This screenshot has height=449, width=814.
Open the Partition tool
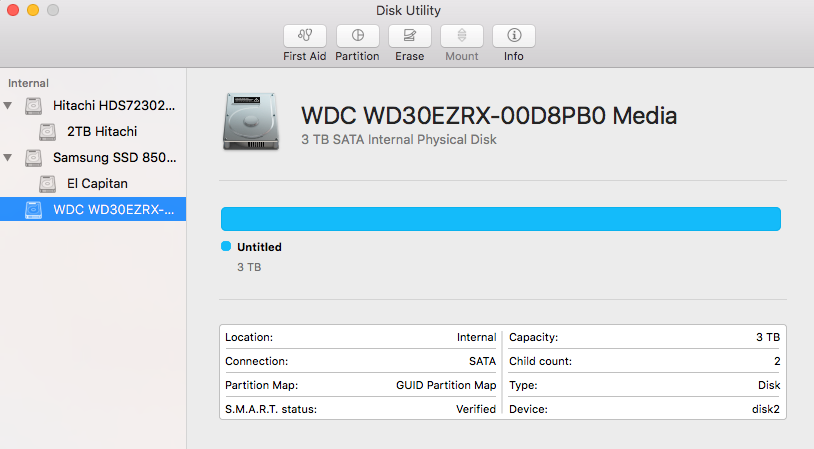(x=358, y=36)
